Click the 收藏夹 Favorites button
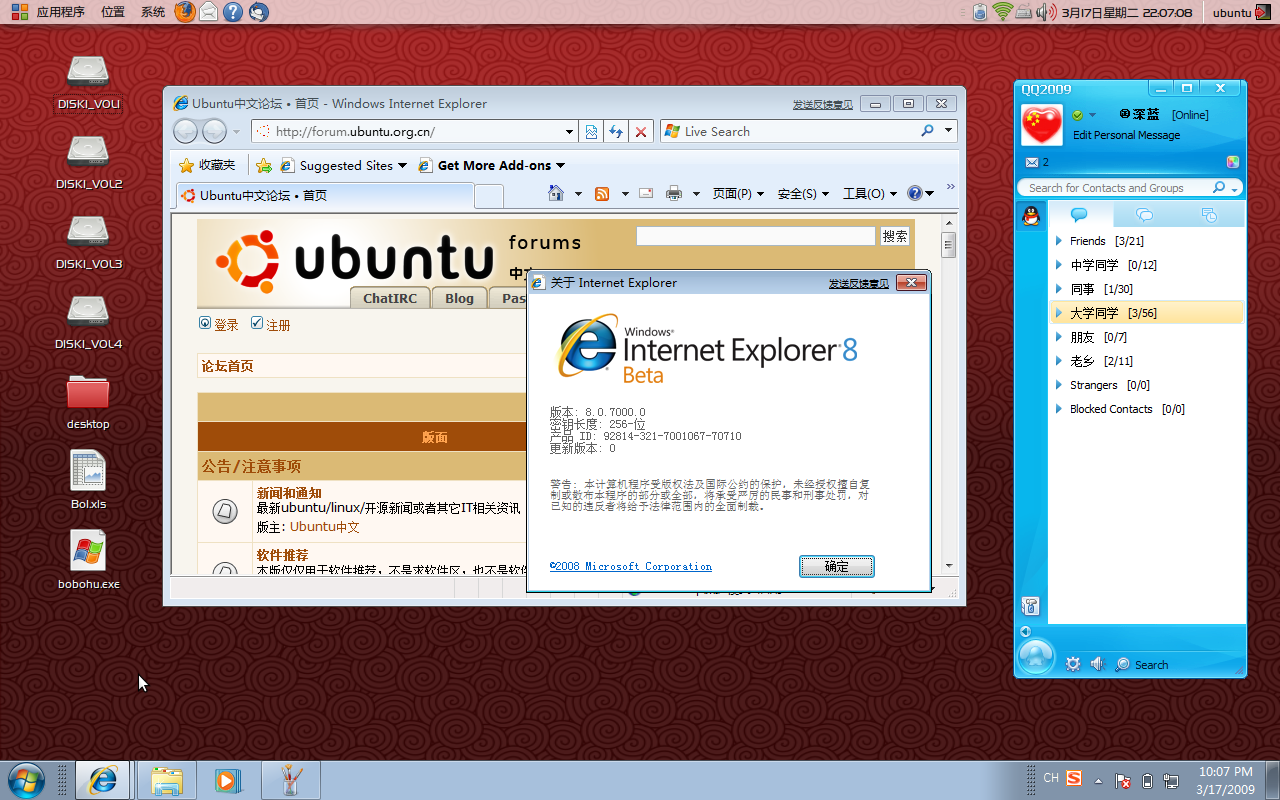This screenshot has height=800, width=1280. point(207,165)
